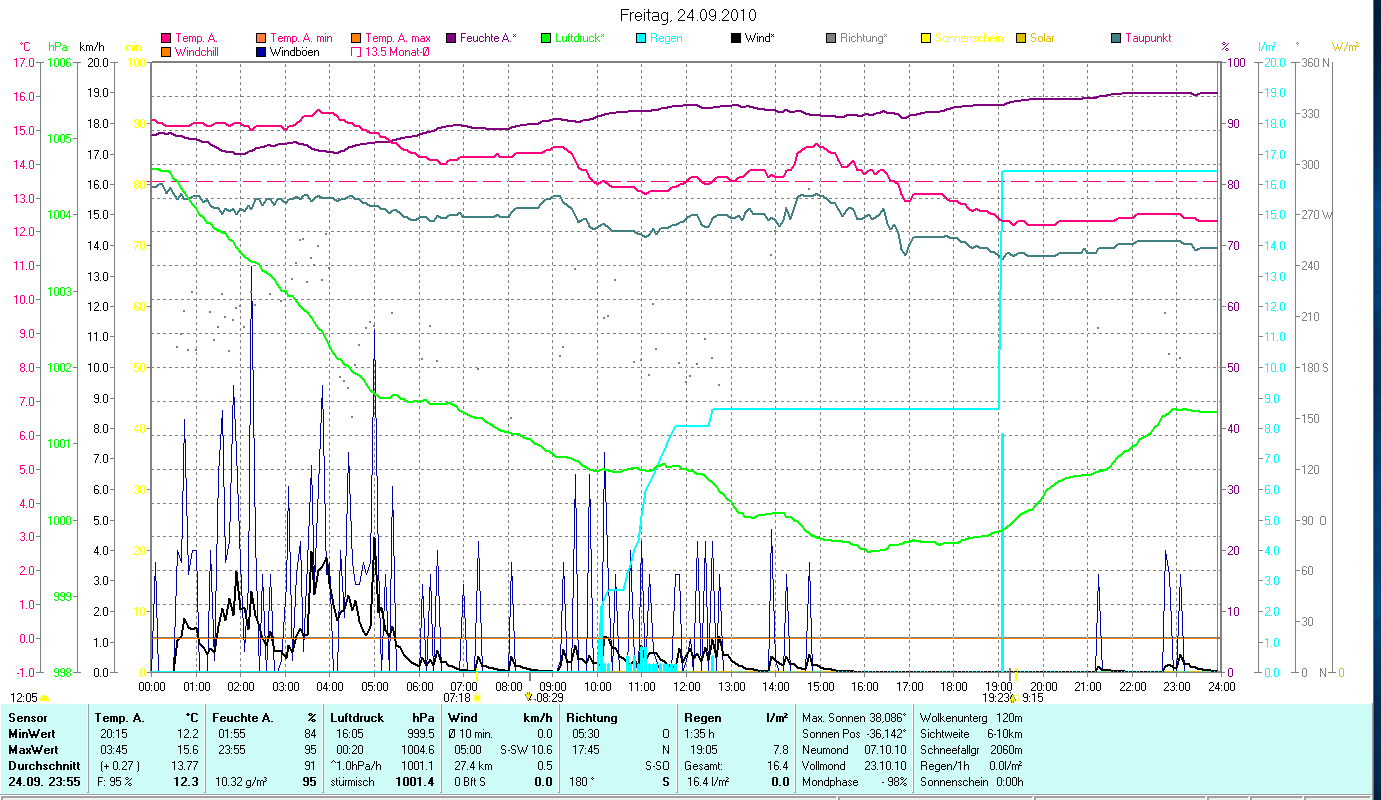
Task: Click the Gesamt: rain total label
Action: click(705, 766)
